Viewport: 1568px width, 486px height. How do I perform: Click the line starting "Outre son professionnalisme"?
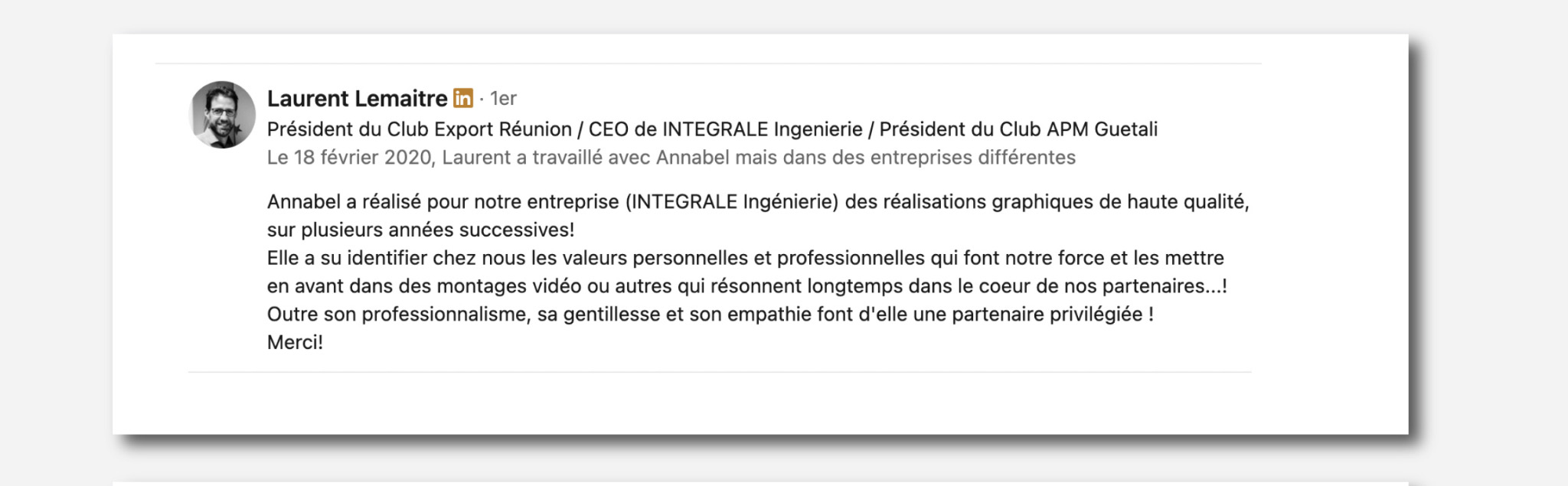tap(710, 314)
